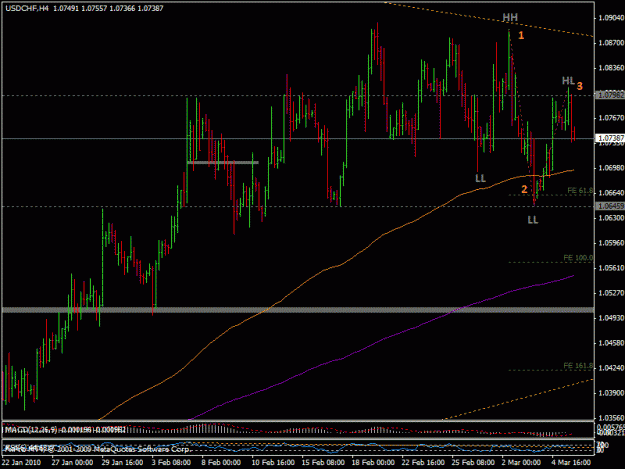The height and width of the screenshot is (469, 625).
Task: Click the 1.08700 price axis value
Action: (x=611, y=43)
